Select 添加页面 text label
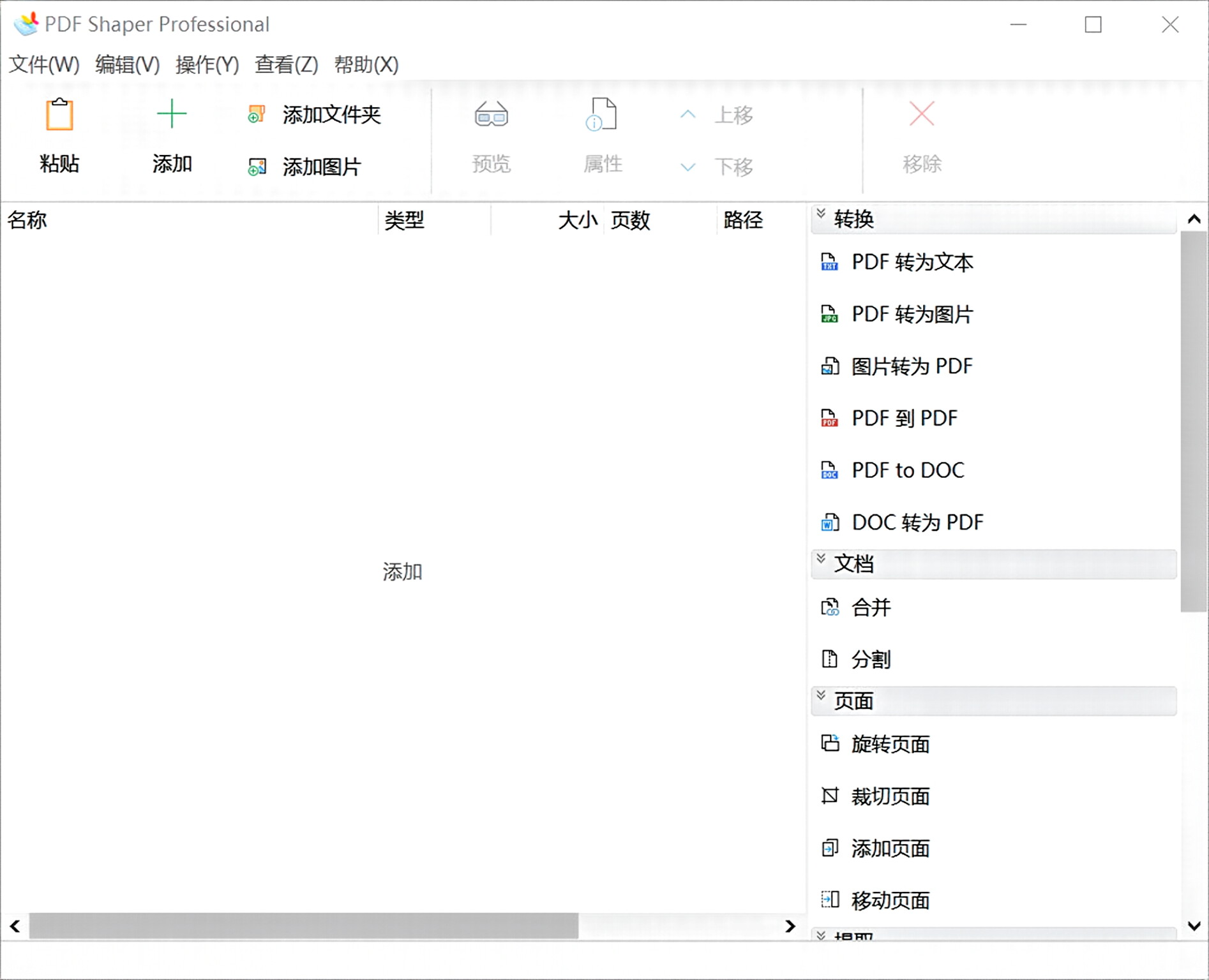The height and width of the screenshot is (980, 1209). pos(891,849)
